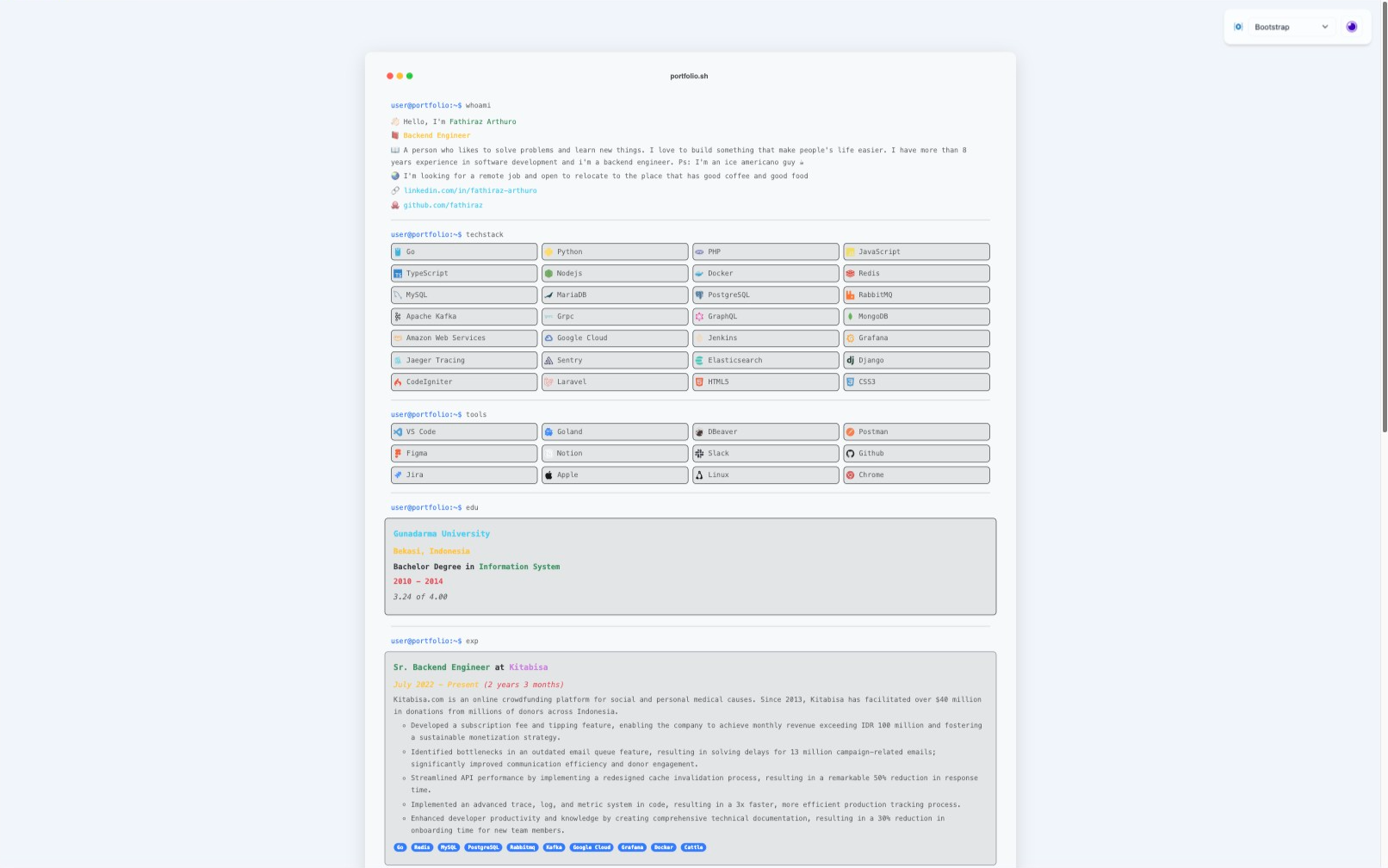The height and width of the screenshot is (868, 1388).
Task: Click the Google Cloud icon in techstack grid
Action: tap(548, 338)
